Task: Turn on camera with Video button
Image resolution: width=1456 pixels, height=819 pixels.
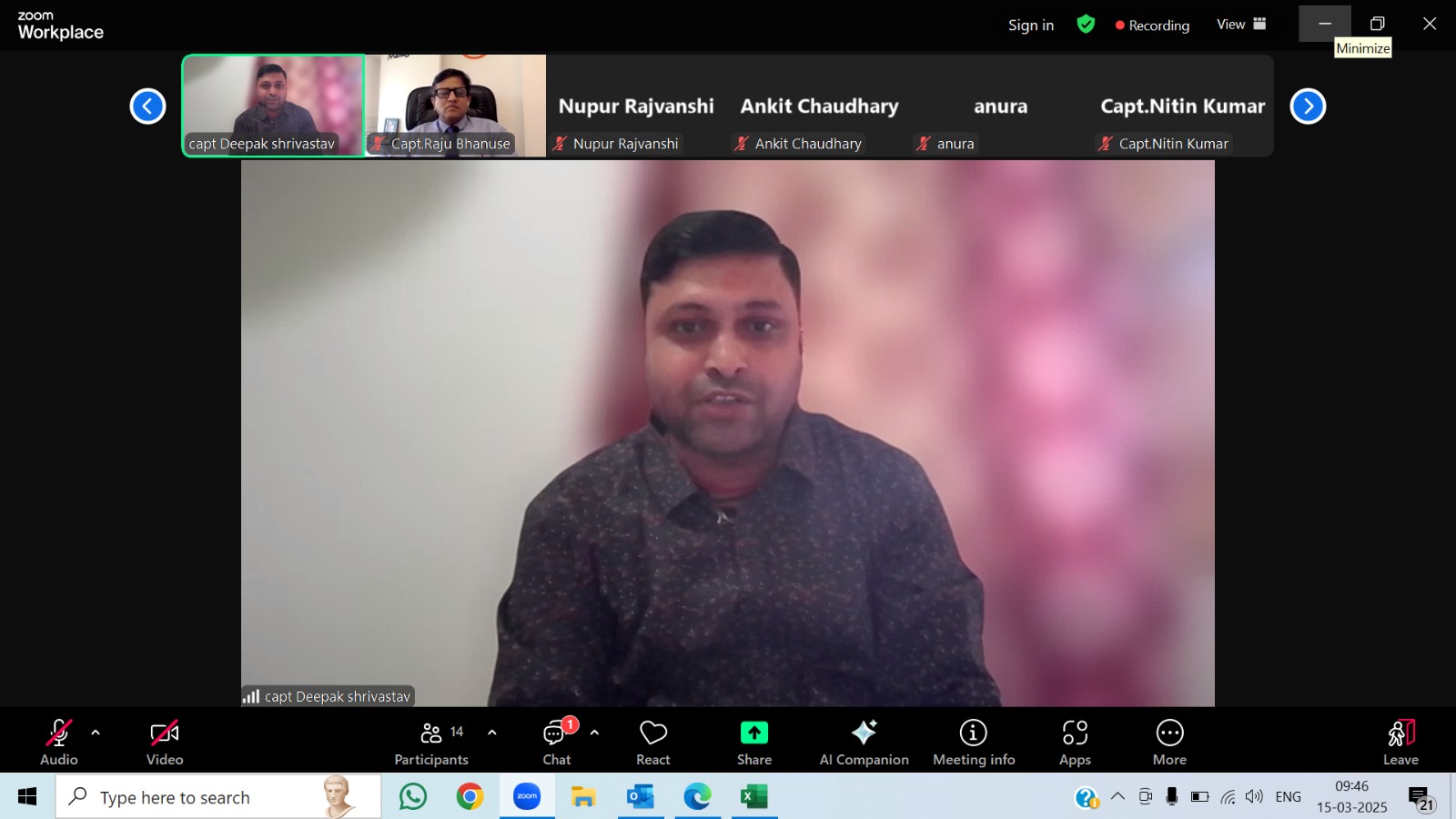Action: click(x=165, y=741)
